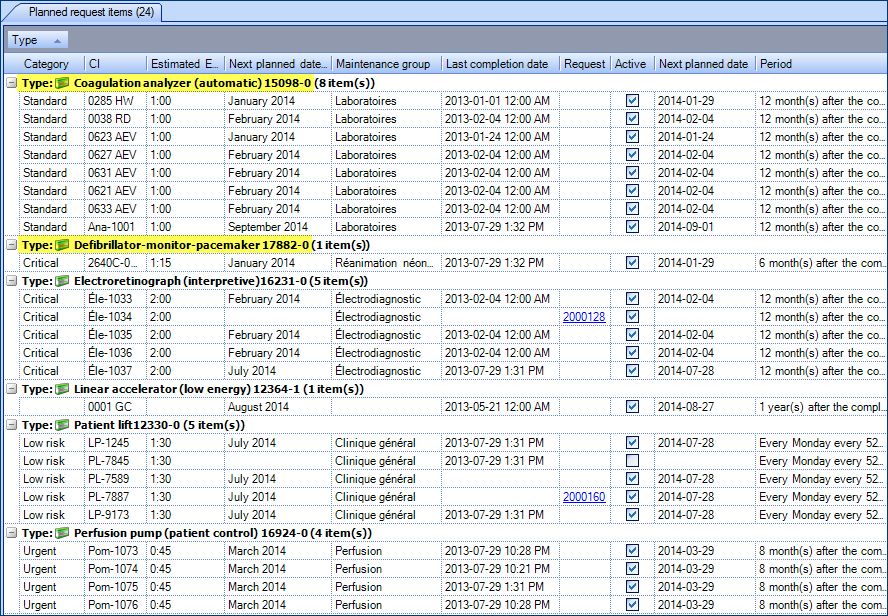Select the 0633 AEV CI cell
Viewport: 888px width, 616px height.
(x=115, y=209)
